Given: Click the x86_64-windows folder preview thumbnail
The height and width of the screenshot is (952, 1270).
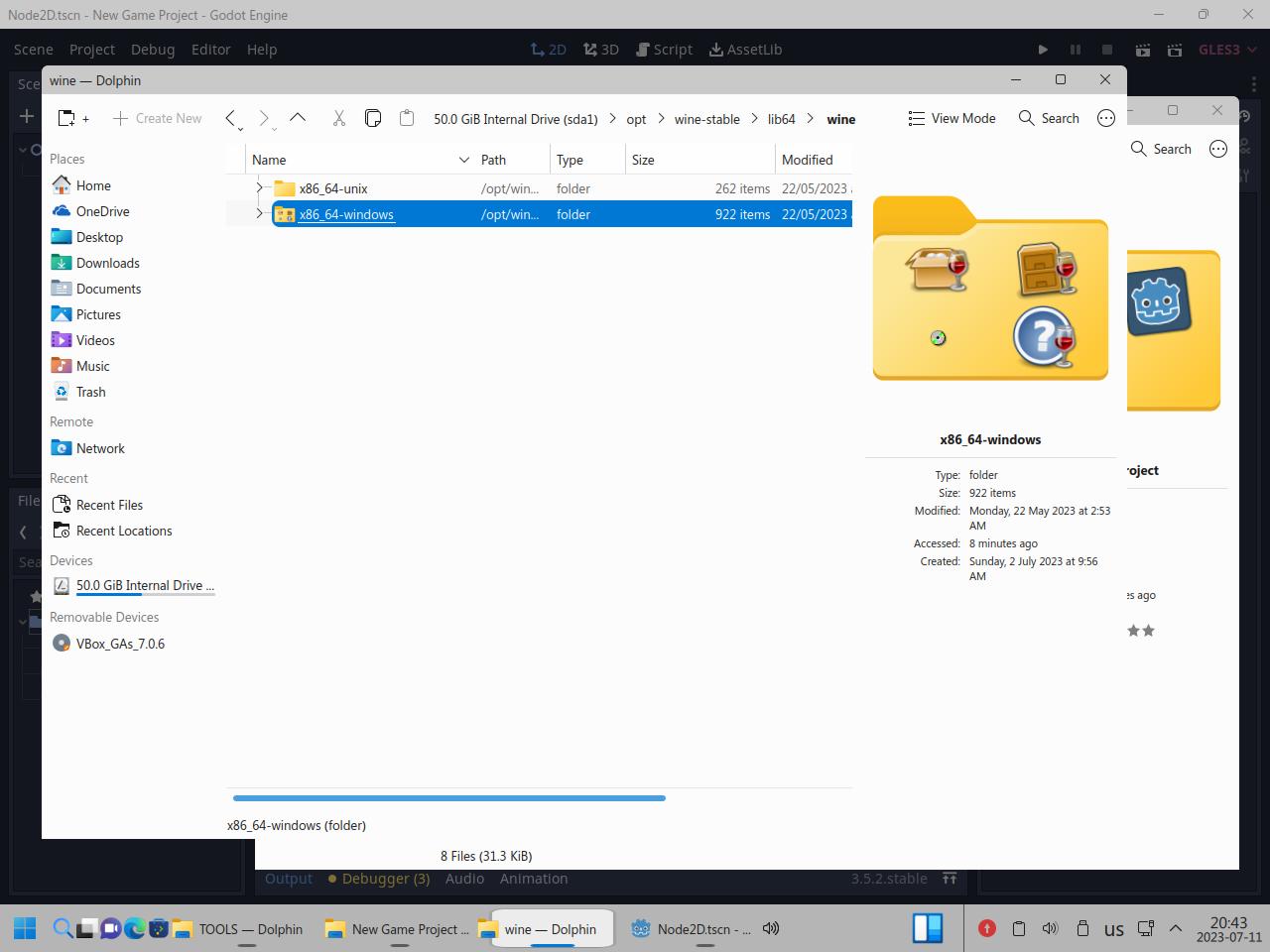Looking at the screenshot, I should (x=990, y=288).
